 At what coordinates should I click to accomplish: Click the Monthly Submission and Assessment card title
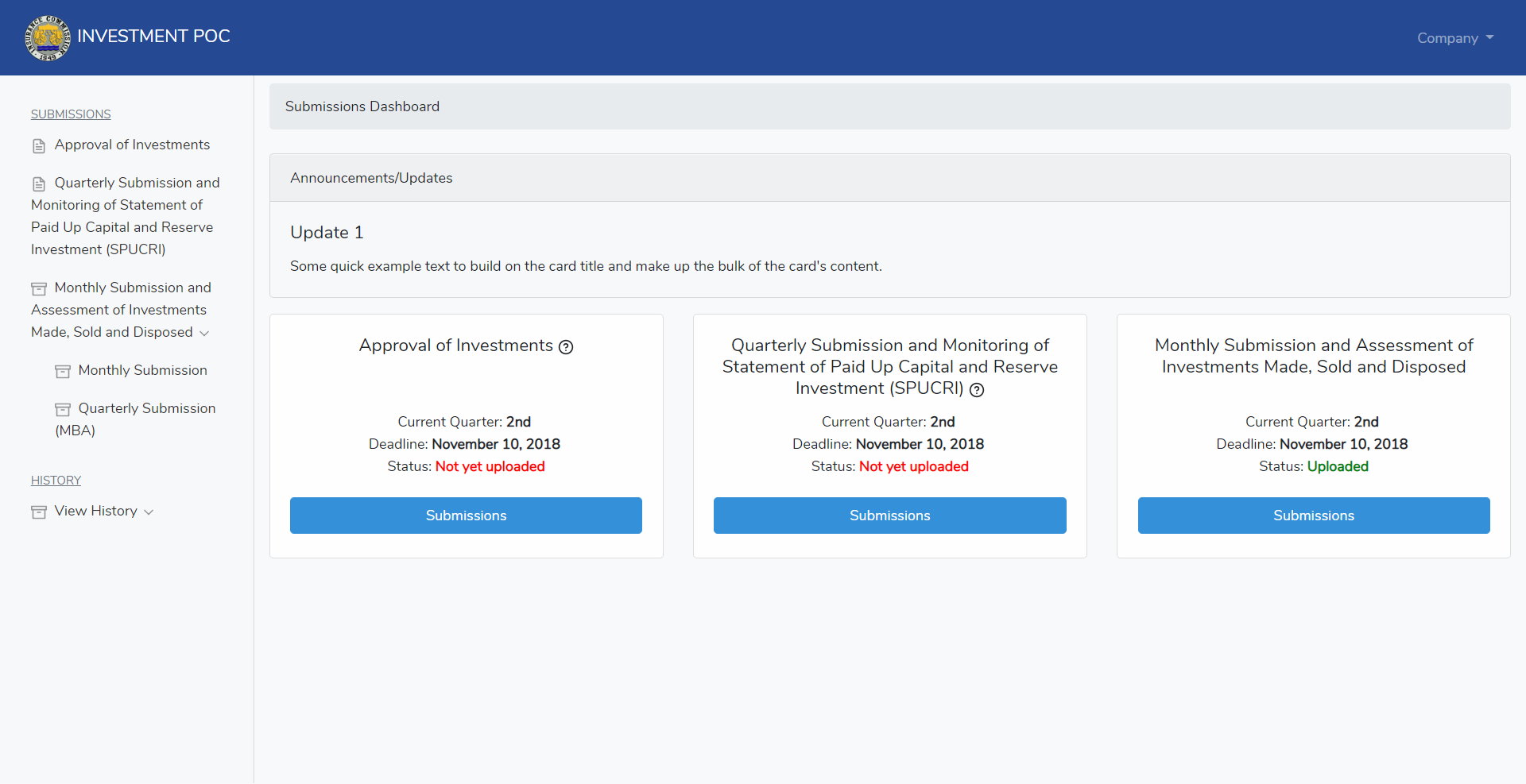(1314, 356)
